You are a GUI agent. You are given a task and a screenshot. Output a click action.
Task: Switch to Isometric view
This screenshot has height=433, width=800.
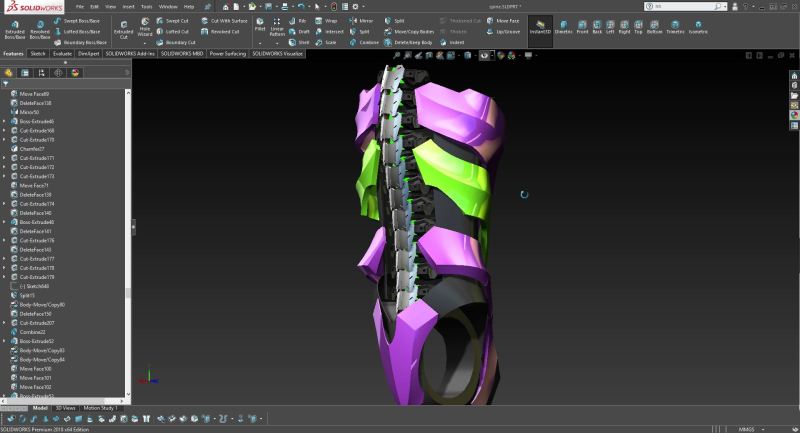[698, 27]
